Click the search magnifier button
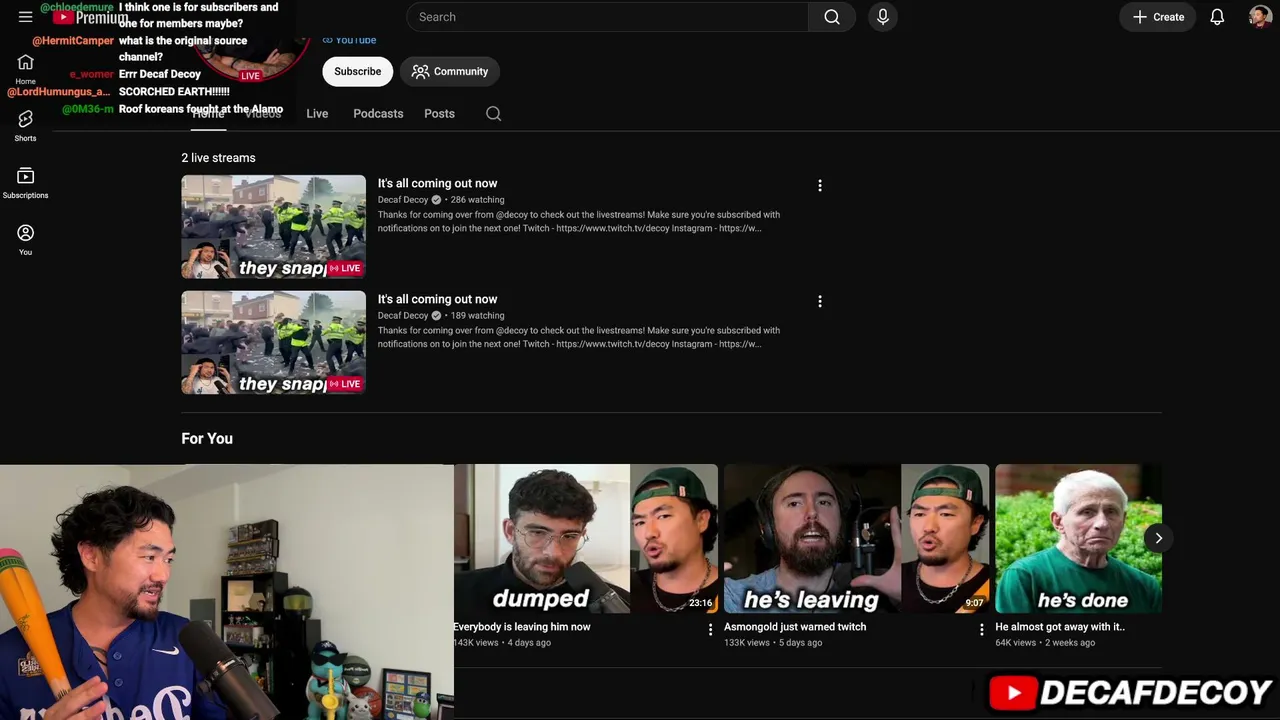This screenshot has width=1280, height=720. pos(832,17)
